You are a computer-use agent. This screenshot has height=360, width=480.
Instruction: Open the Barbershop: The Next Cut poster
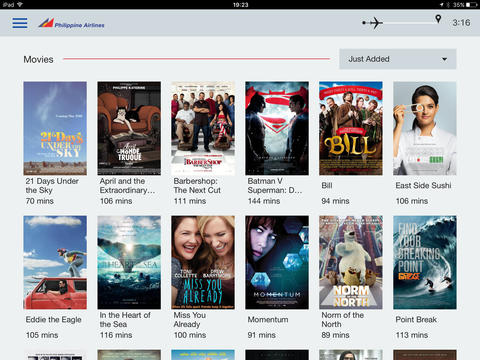(x=203, y=128)
